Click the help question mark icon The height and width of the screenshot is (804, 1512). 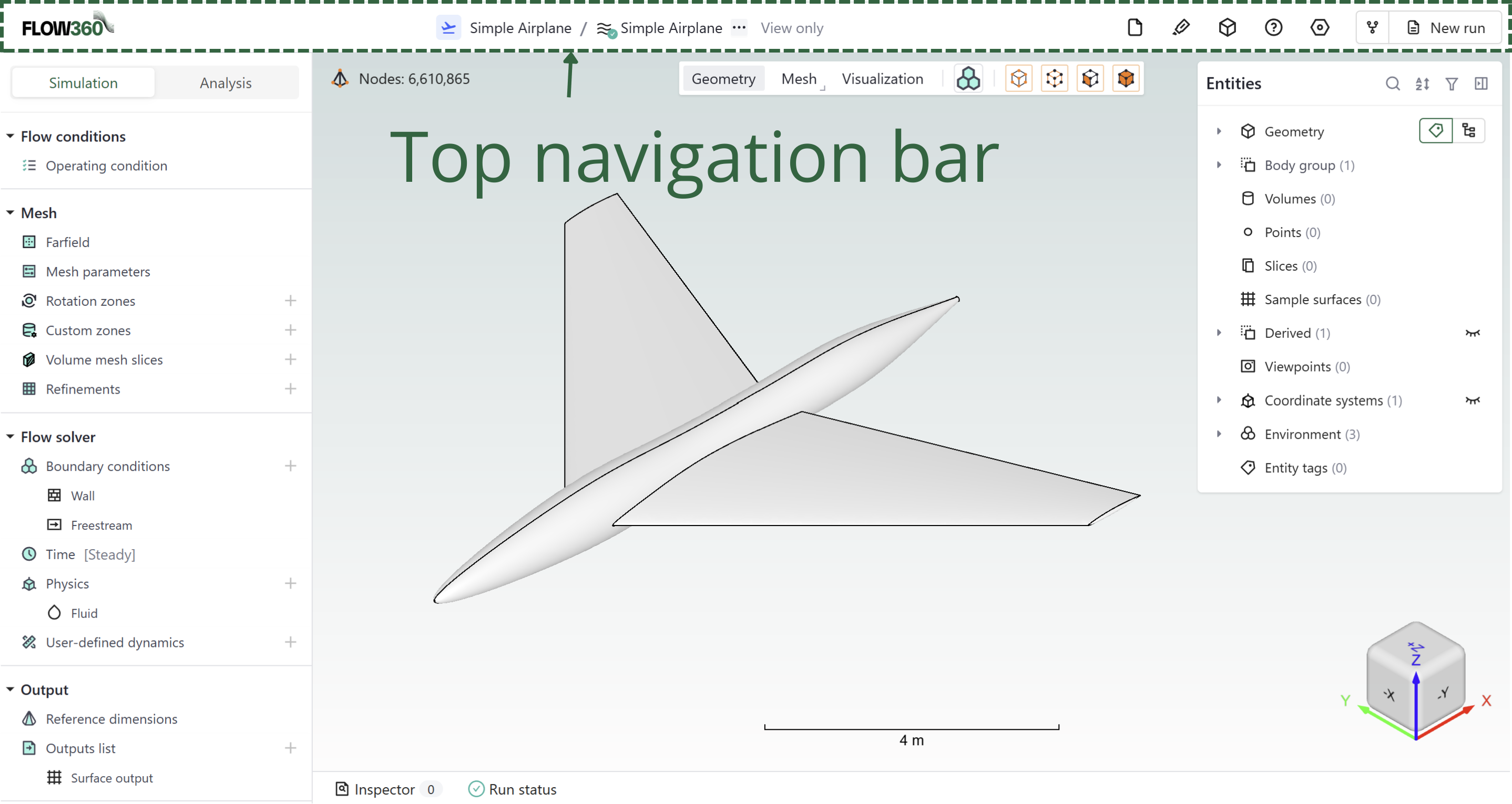[x=1274, y=27]
